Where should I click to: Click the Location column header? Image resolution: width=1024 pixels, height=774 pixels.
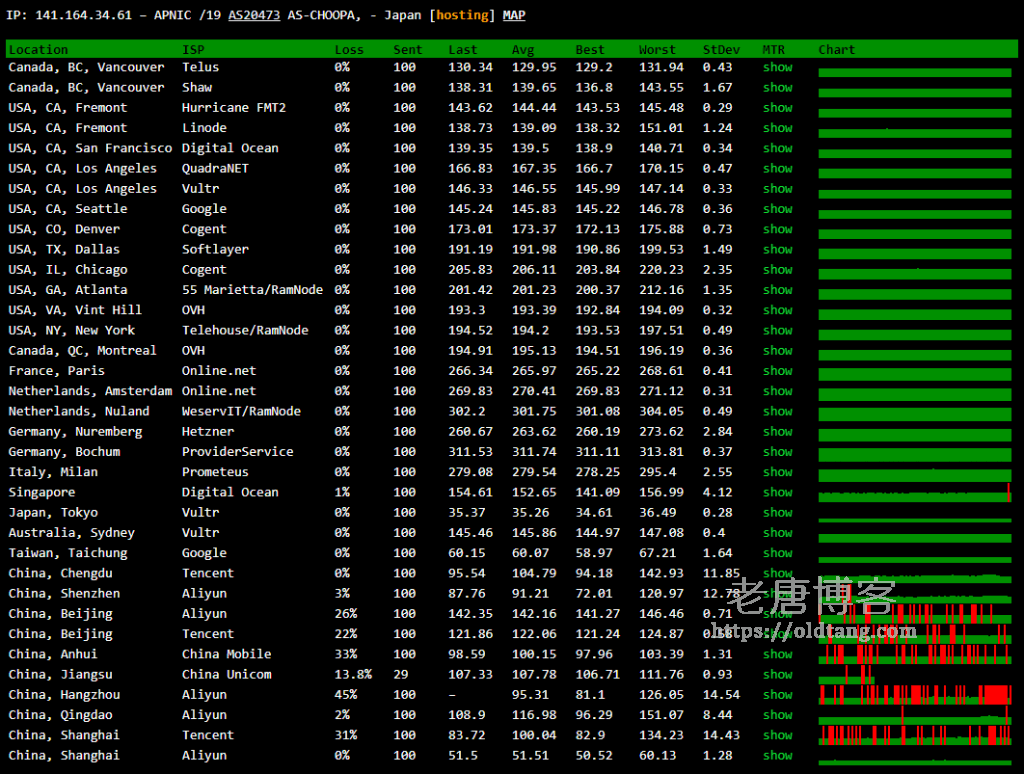38,50
